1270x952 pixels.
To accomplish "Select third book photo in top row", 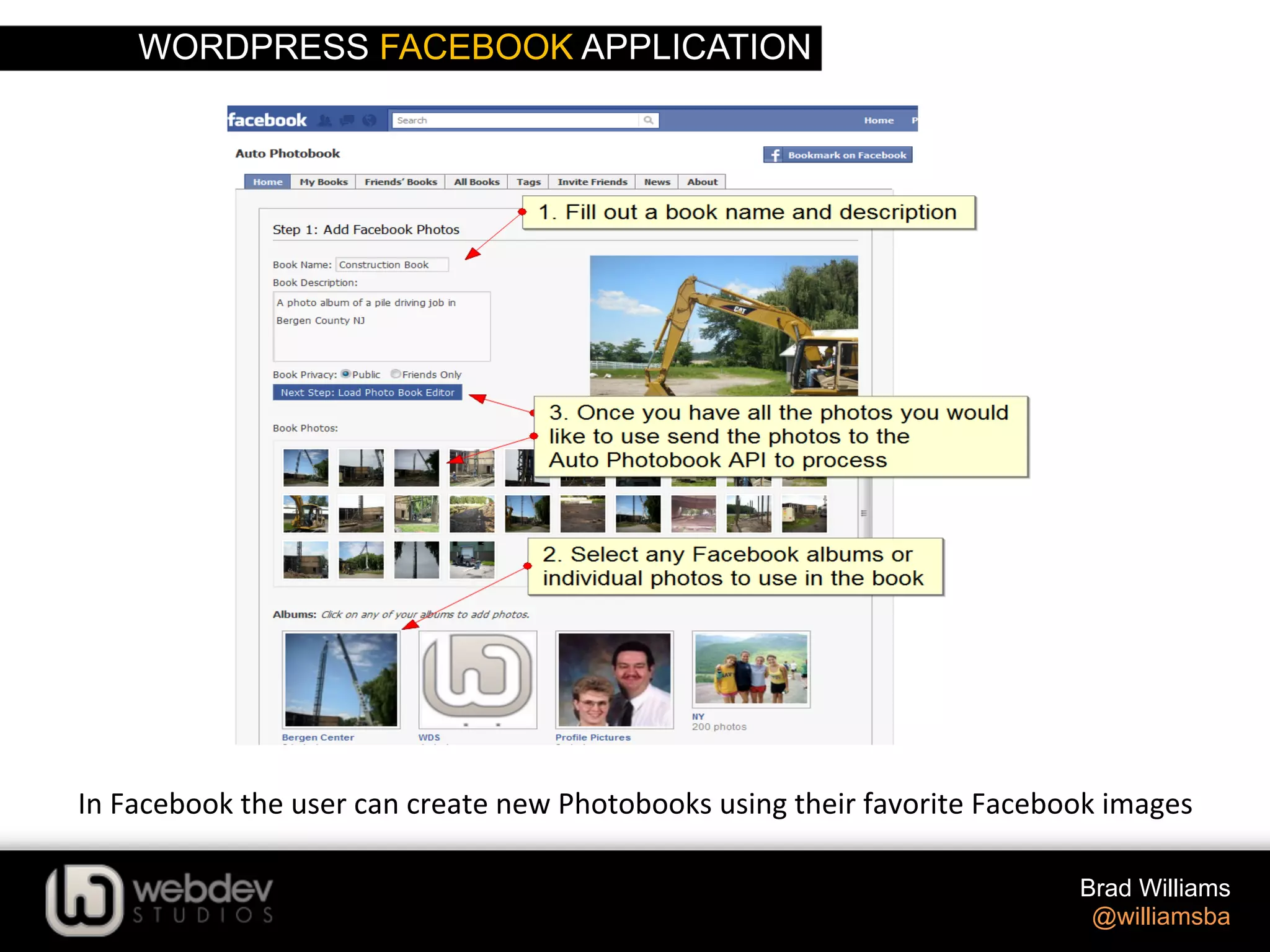I will point(417,467).
